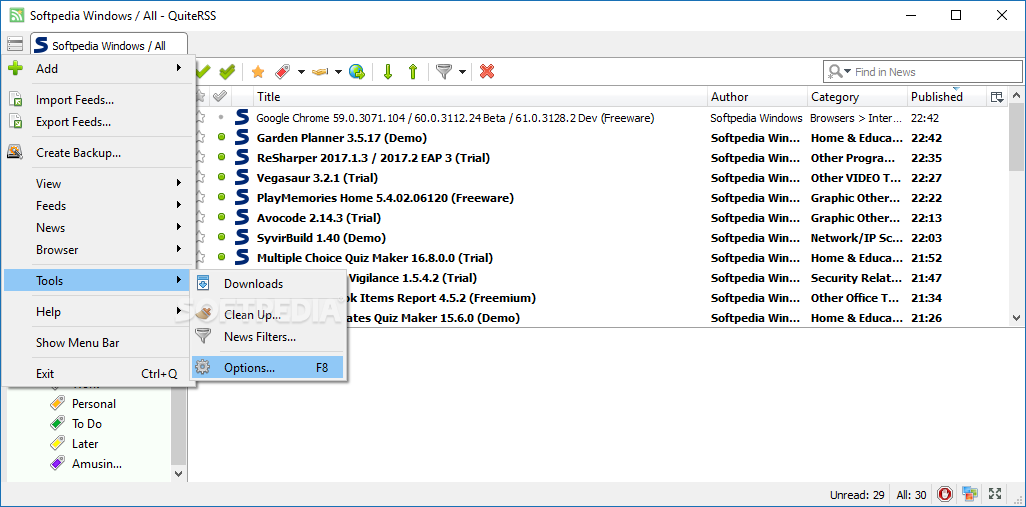
Task: Click the fullscreen arrows status icon
Action: (995, 494)
